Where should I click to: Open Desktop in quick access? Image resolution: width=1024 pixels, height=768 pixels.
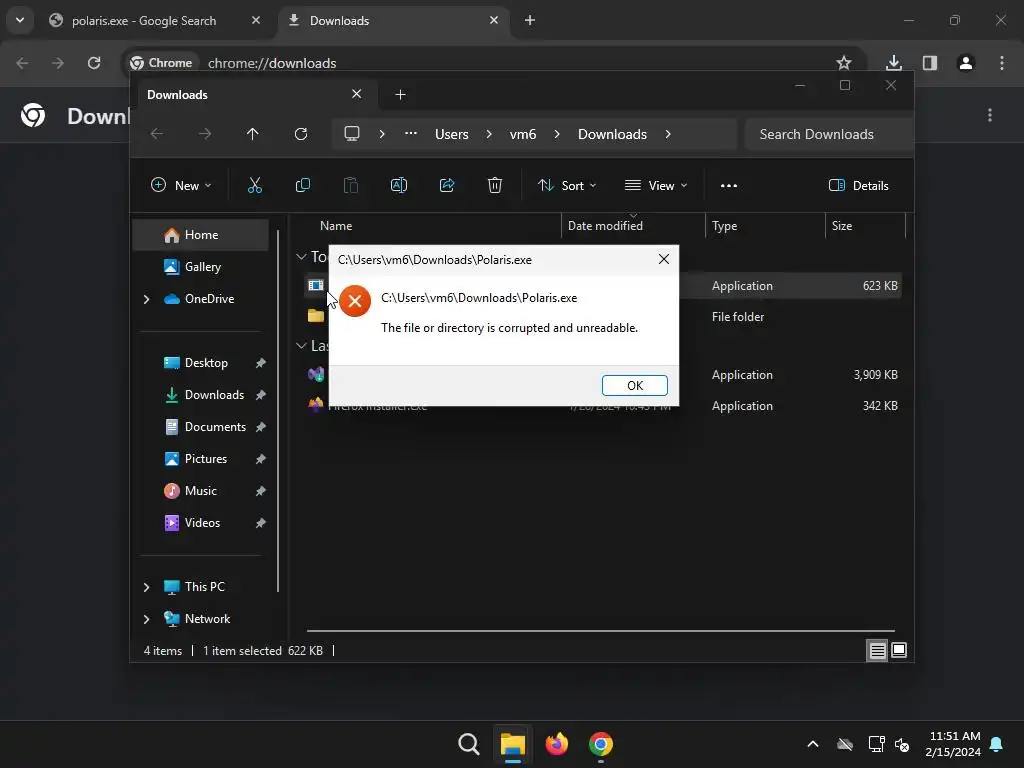click(200, 362)
